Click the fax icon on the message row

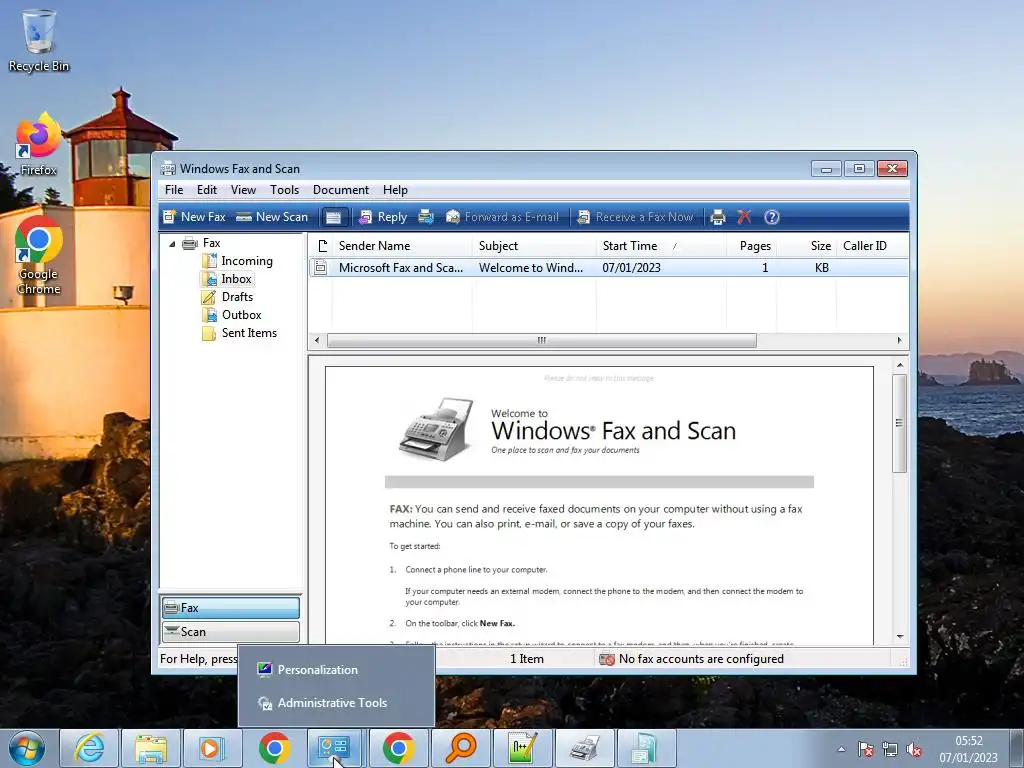pos(321,267)
